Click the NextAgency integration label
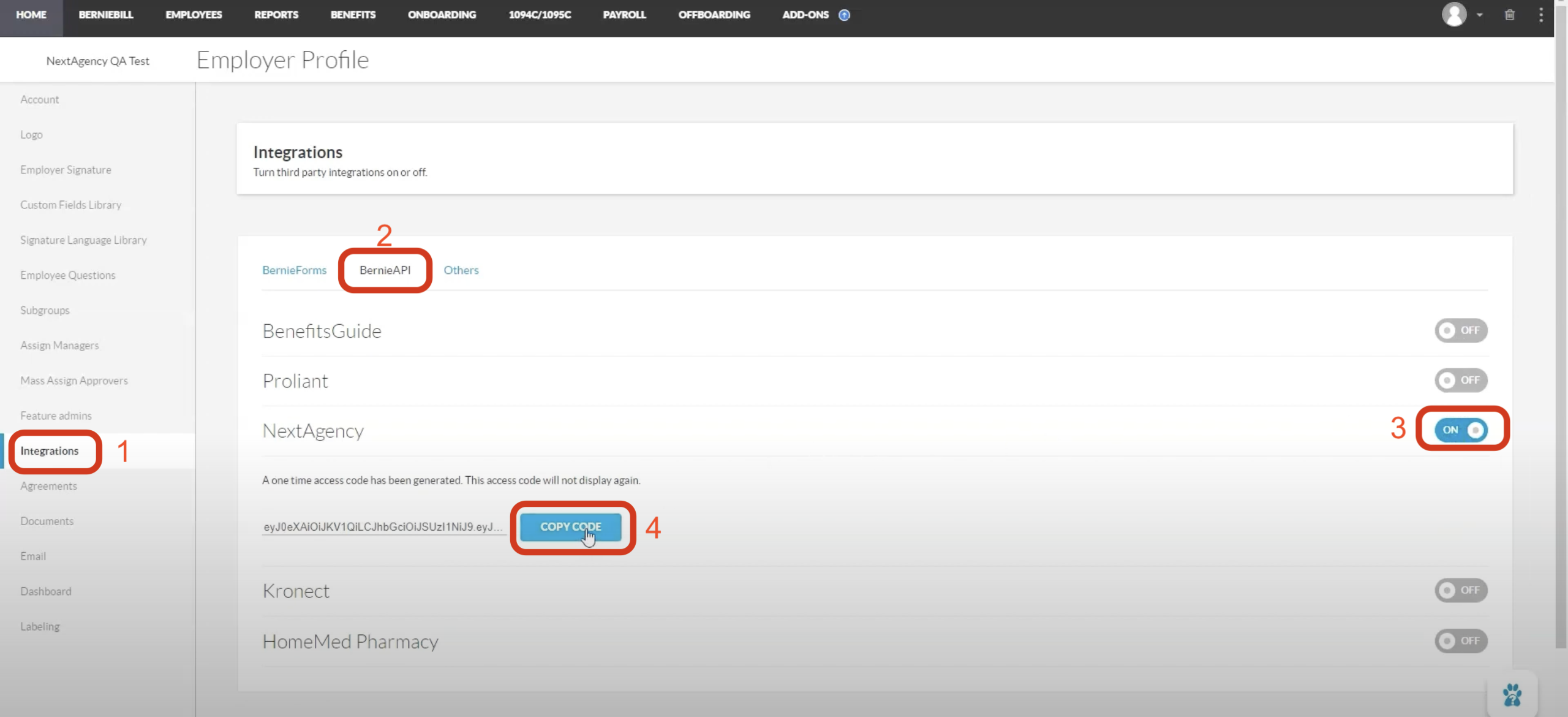The width and height of the screenshot is (1568, 717). (x=313, y=431)
